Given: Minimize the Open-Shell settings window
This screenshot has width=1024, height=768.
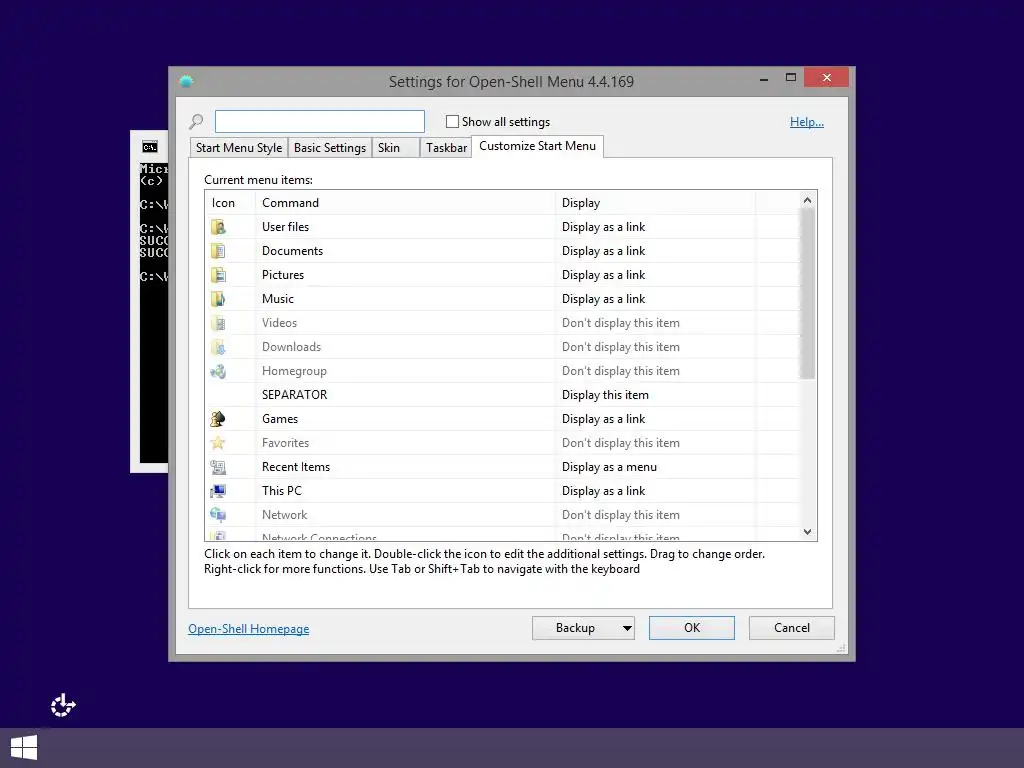Looking at the screenshot, I should point(764,78).
